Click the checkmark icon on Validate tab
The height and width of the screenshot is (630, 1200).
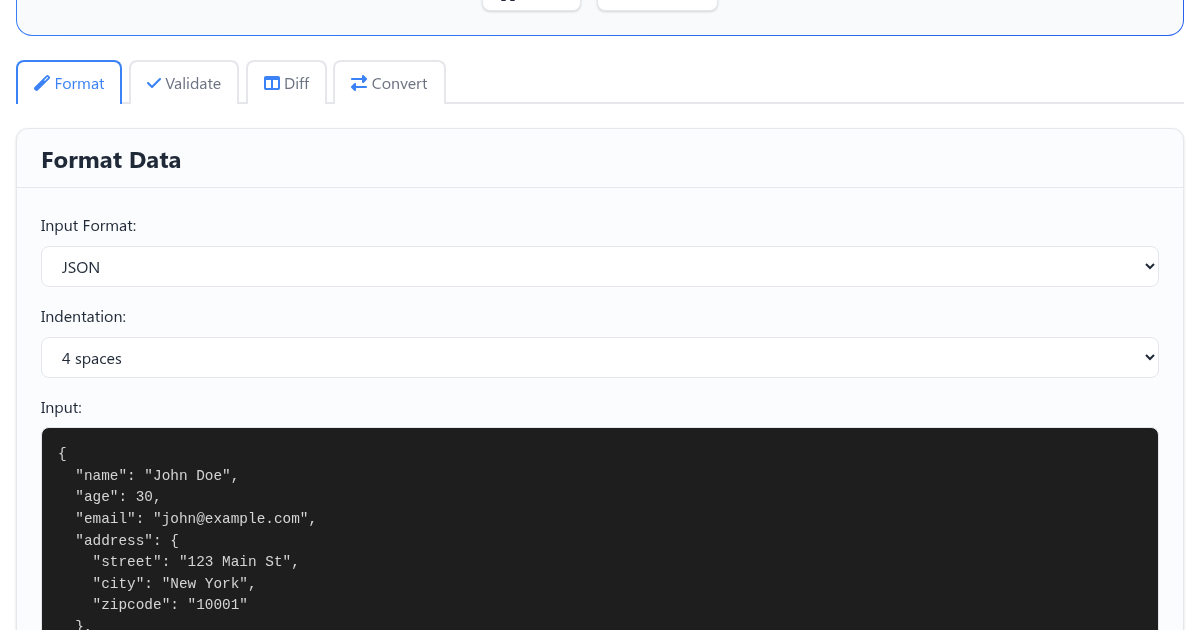pyautogui.click(x=154, y=83)
